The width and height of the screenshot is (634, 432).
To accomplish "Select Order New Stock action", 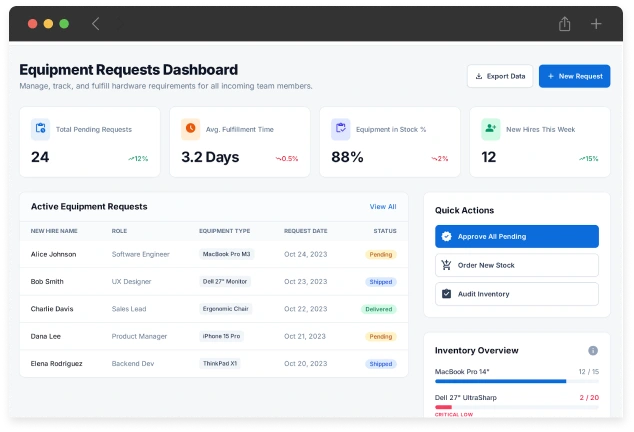I will click(516, 265).
